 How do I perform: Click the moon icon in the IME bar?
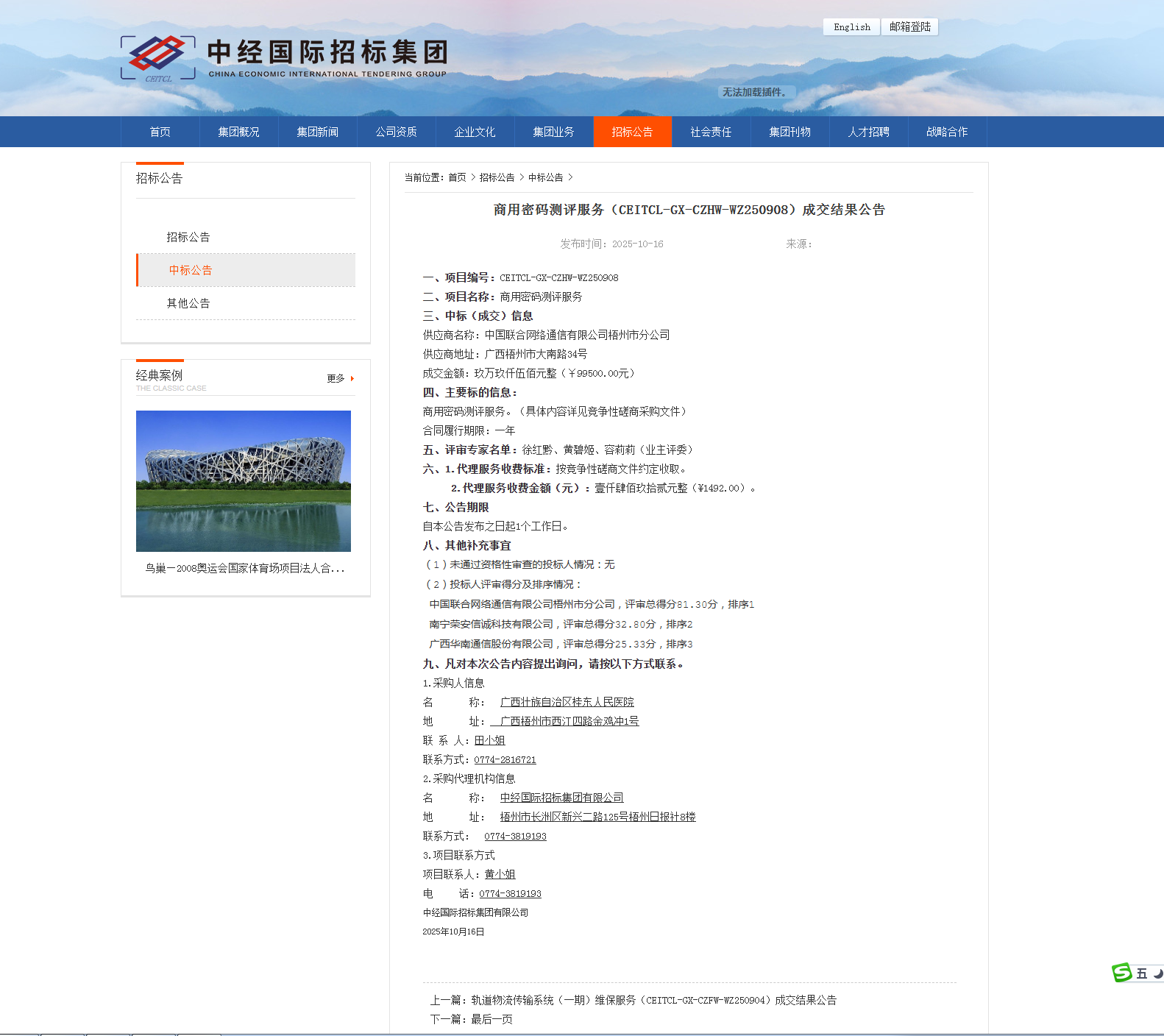pos(1157,973)
